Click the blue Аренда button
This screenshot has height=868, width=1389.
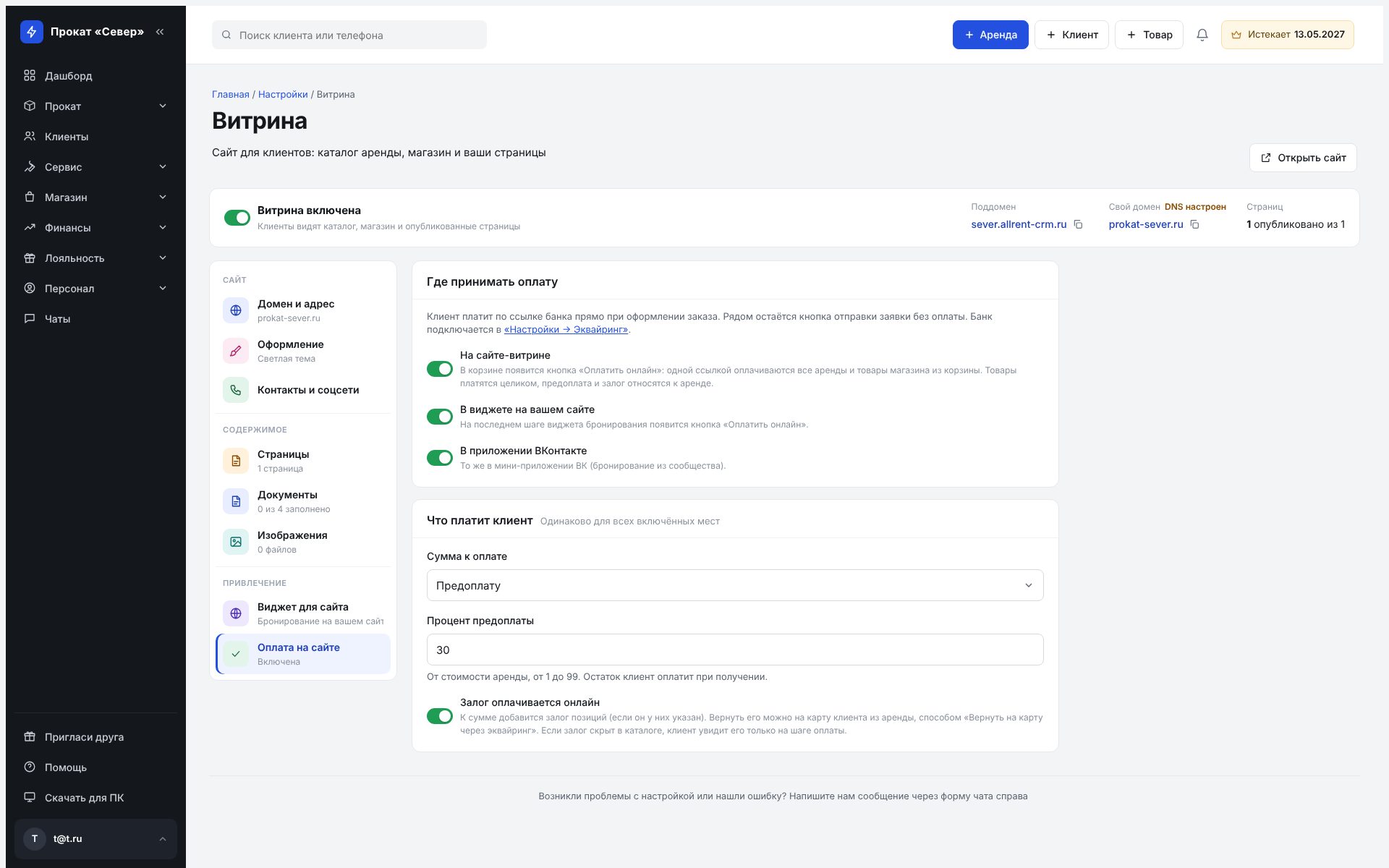pos(990,35)
